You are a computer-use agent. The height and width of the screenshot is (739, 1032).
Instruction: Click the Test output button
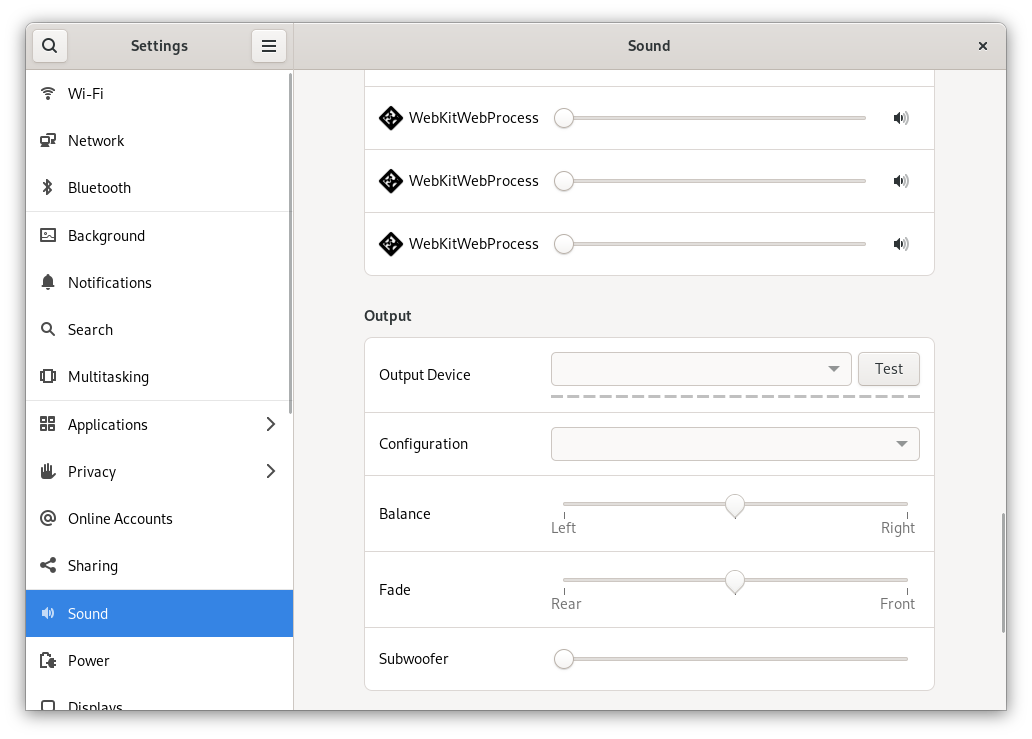coord(889,369)
